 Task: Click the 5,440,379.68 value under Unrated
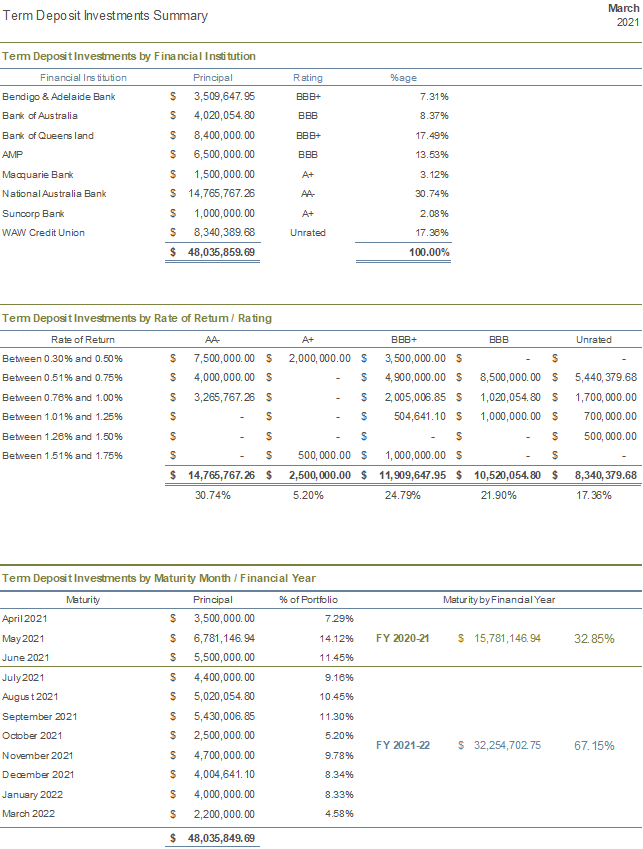click(606, 377)
